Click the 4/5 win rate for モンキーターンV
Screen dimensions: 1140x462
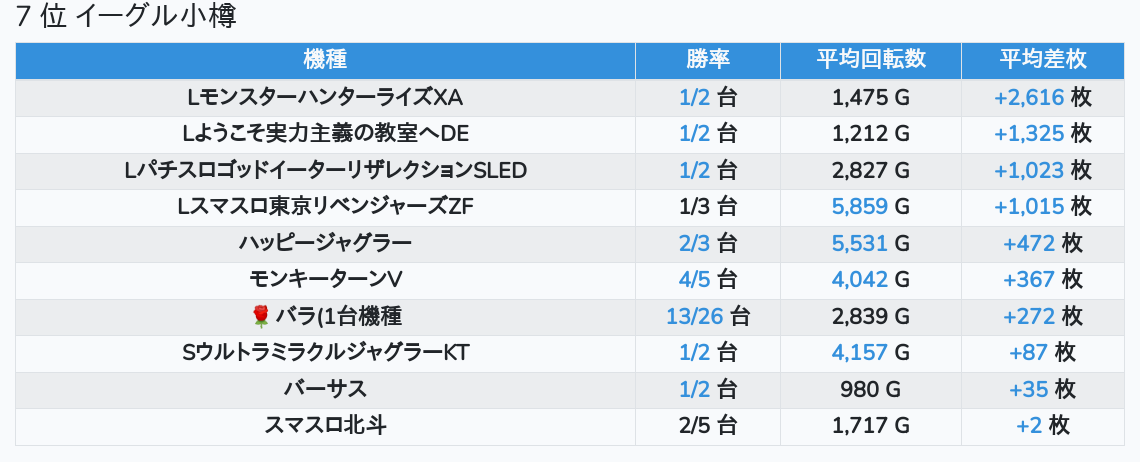[x=694, y=280]
